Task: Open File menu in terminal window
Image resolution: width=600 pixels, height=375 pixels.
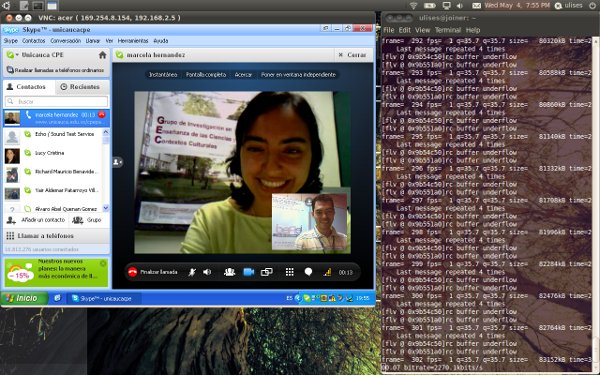Action: click(x=388, y=30)
